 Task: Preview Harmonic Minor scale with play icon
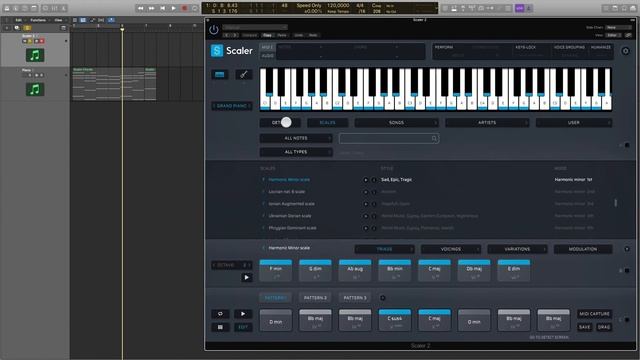click(365, 180)
